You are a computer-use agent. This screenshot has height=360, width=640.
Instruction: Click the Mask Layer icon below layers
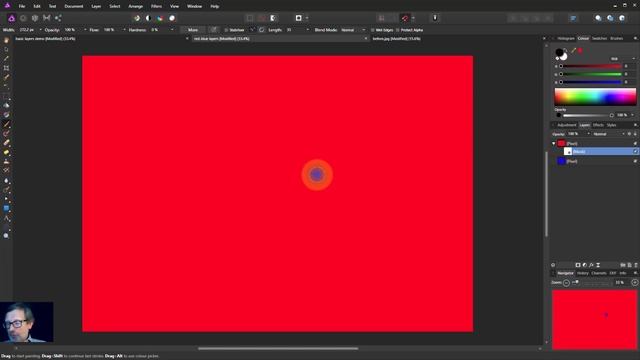click(578, 265)
